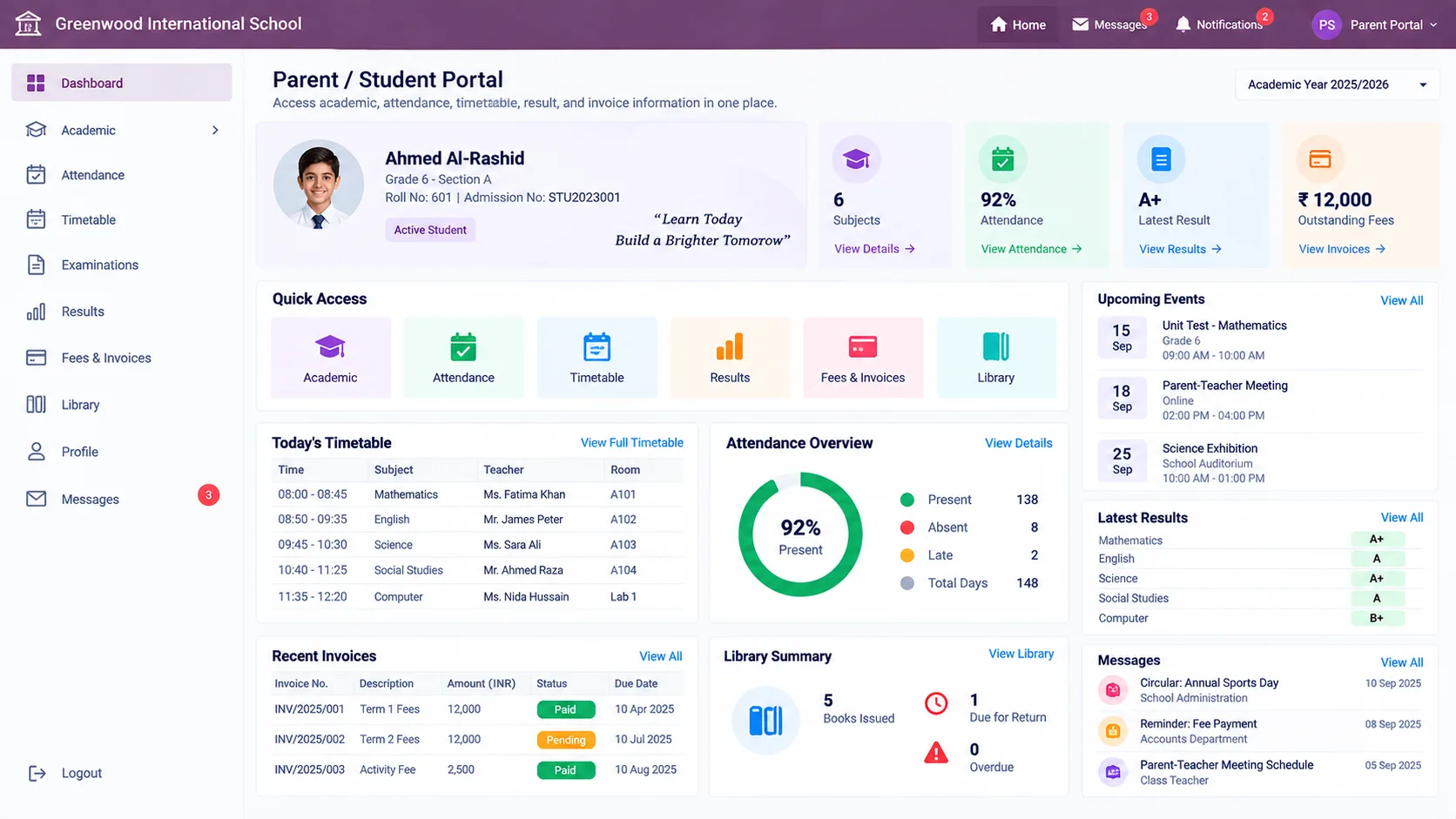Screen dimensions: 1456x819
Task: Click View Attendance link on the card
Action: tap(1031, 249)
